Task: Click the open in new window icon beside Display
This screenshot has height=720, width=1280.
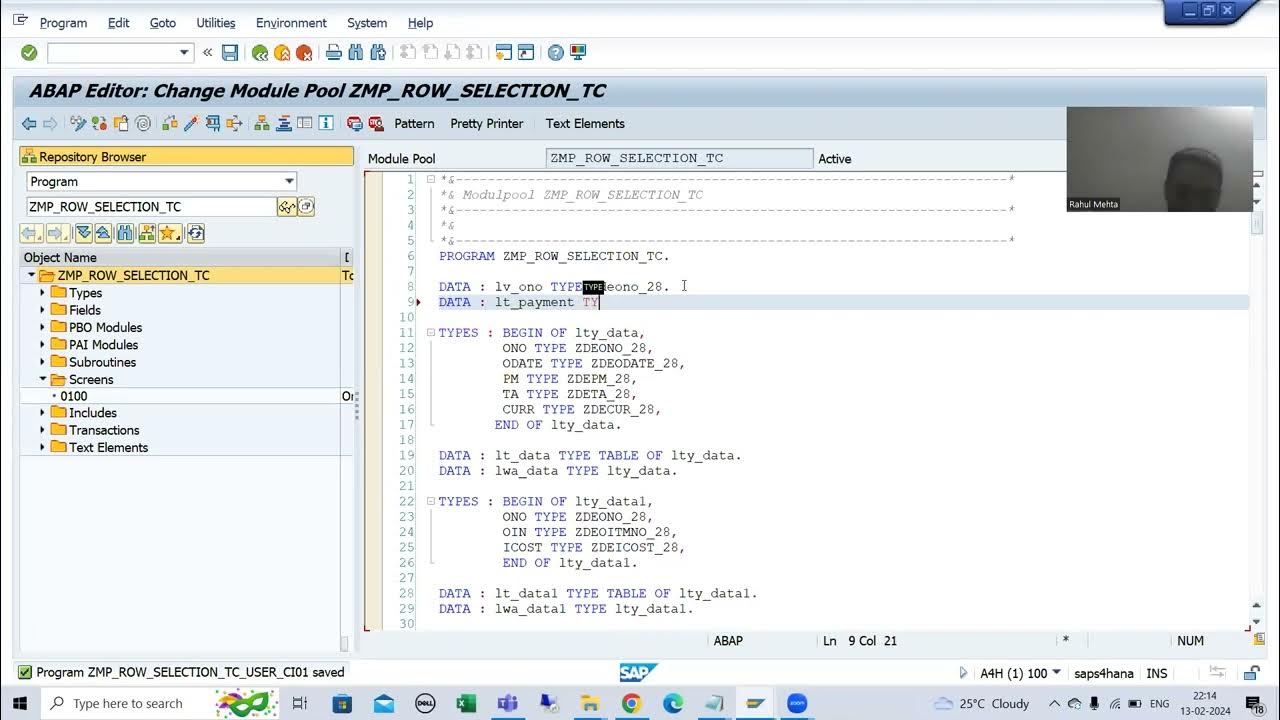Action: (x=306, y=206)
